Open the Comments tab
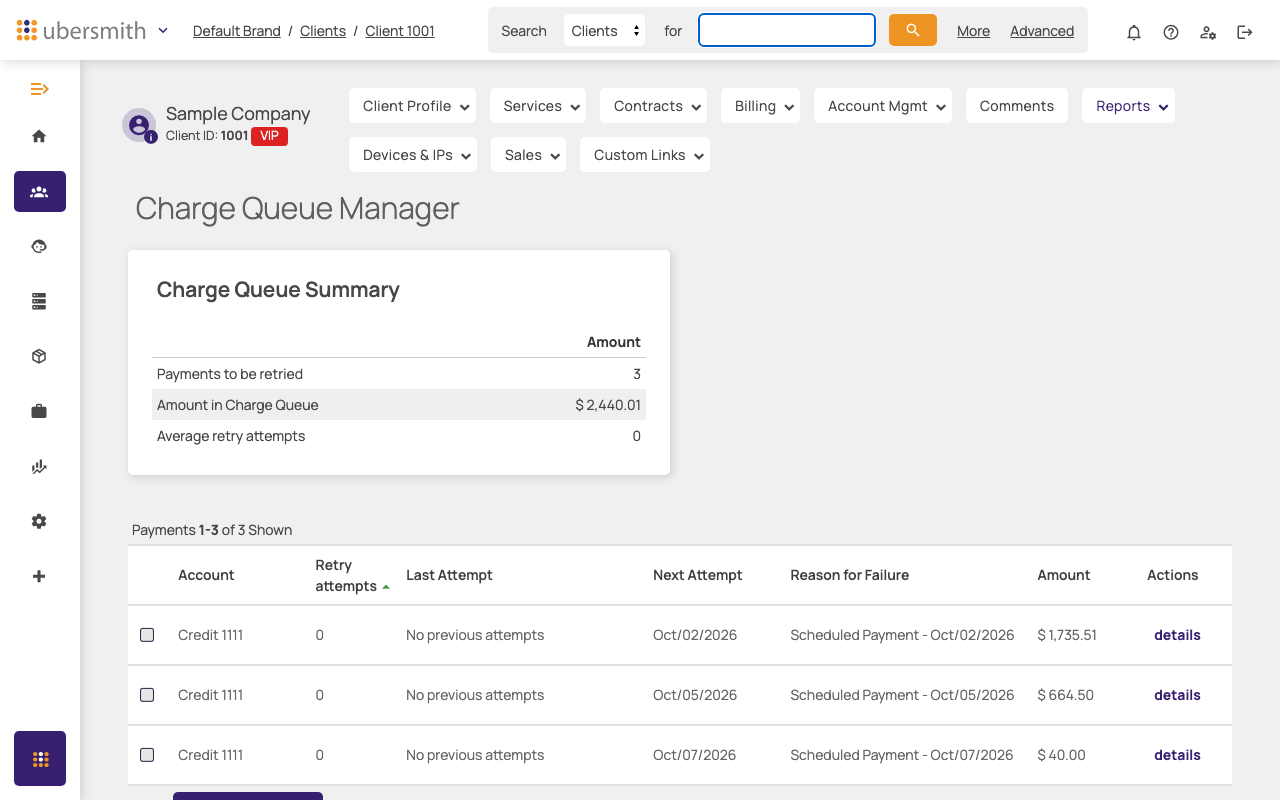Viewport: 1280px width, 800px height. (x=1017, y=106)
